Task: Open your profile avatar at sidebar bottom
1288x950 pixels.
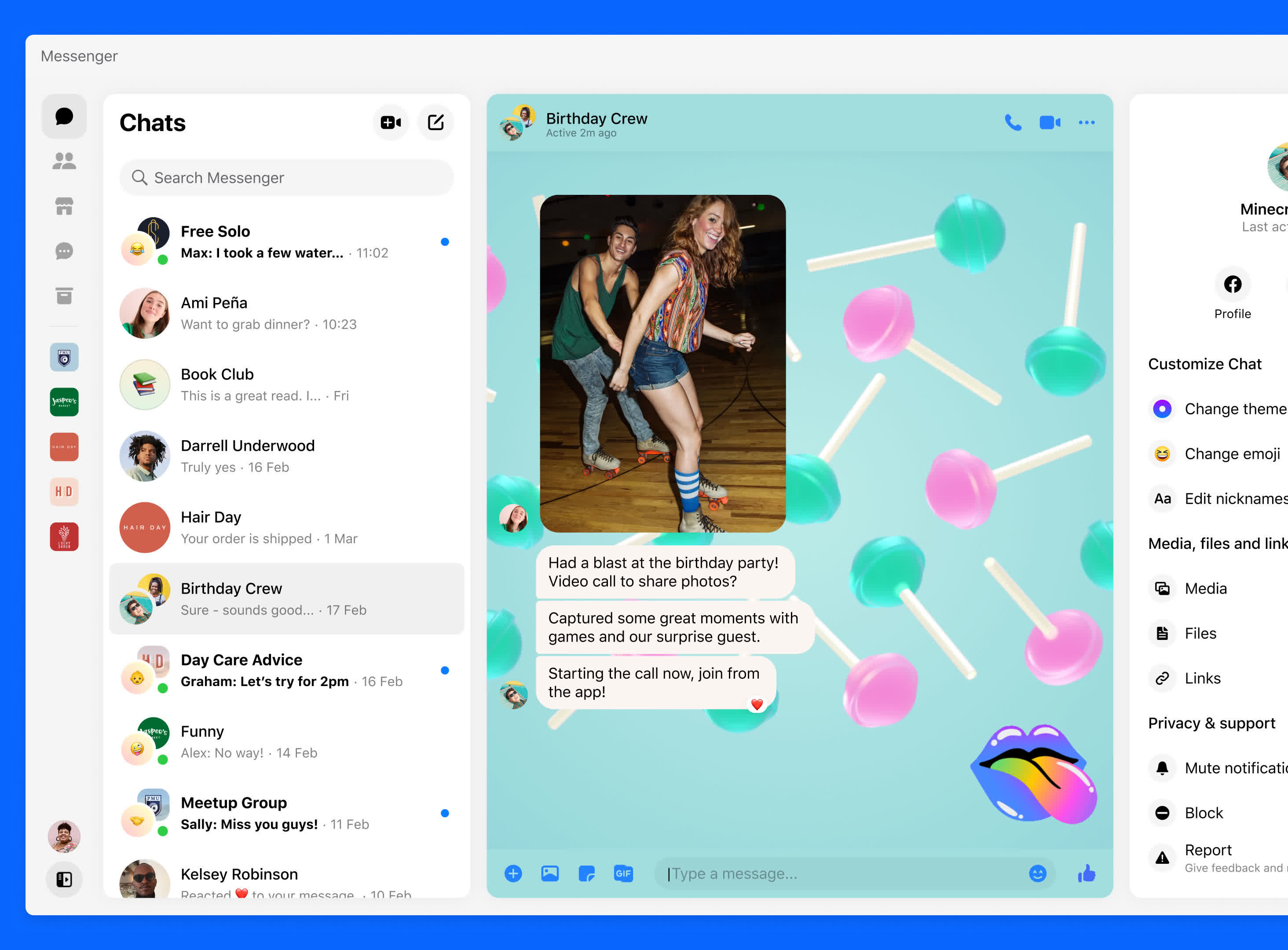Action: (64, 836)
